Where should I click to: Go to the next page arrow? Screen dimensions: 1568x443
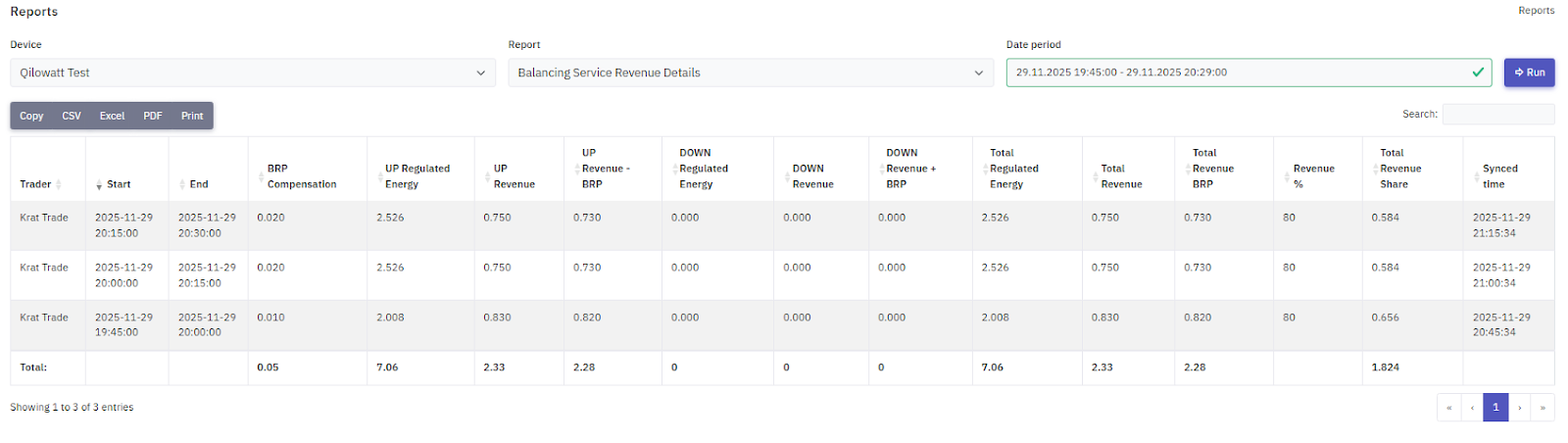click(x=1520, y=408)
